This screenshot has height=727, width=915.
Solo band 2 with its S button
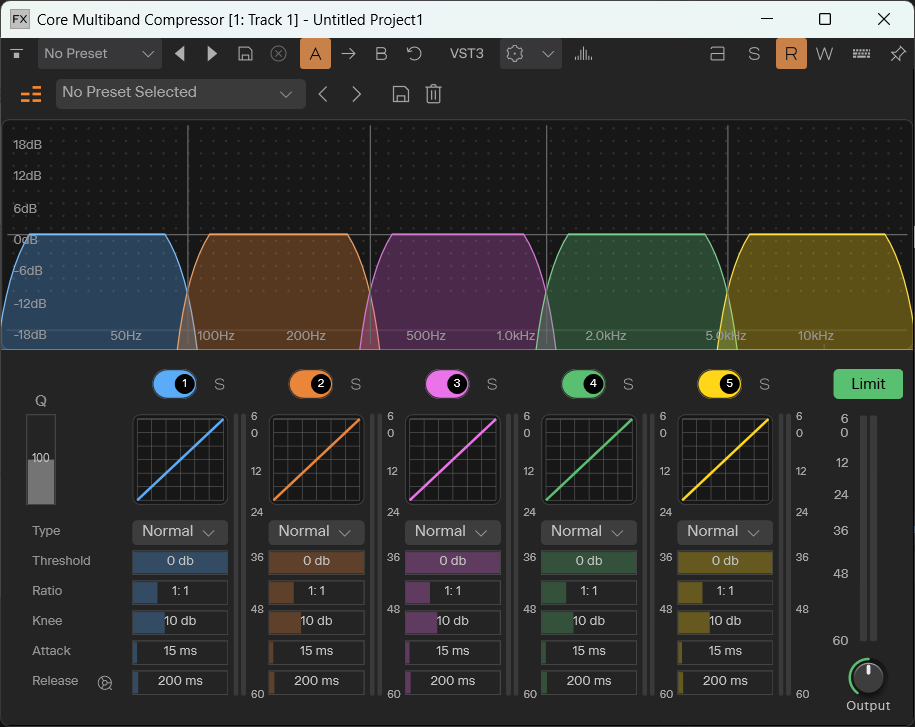pyautogui.click(x=355, y=384)
